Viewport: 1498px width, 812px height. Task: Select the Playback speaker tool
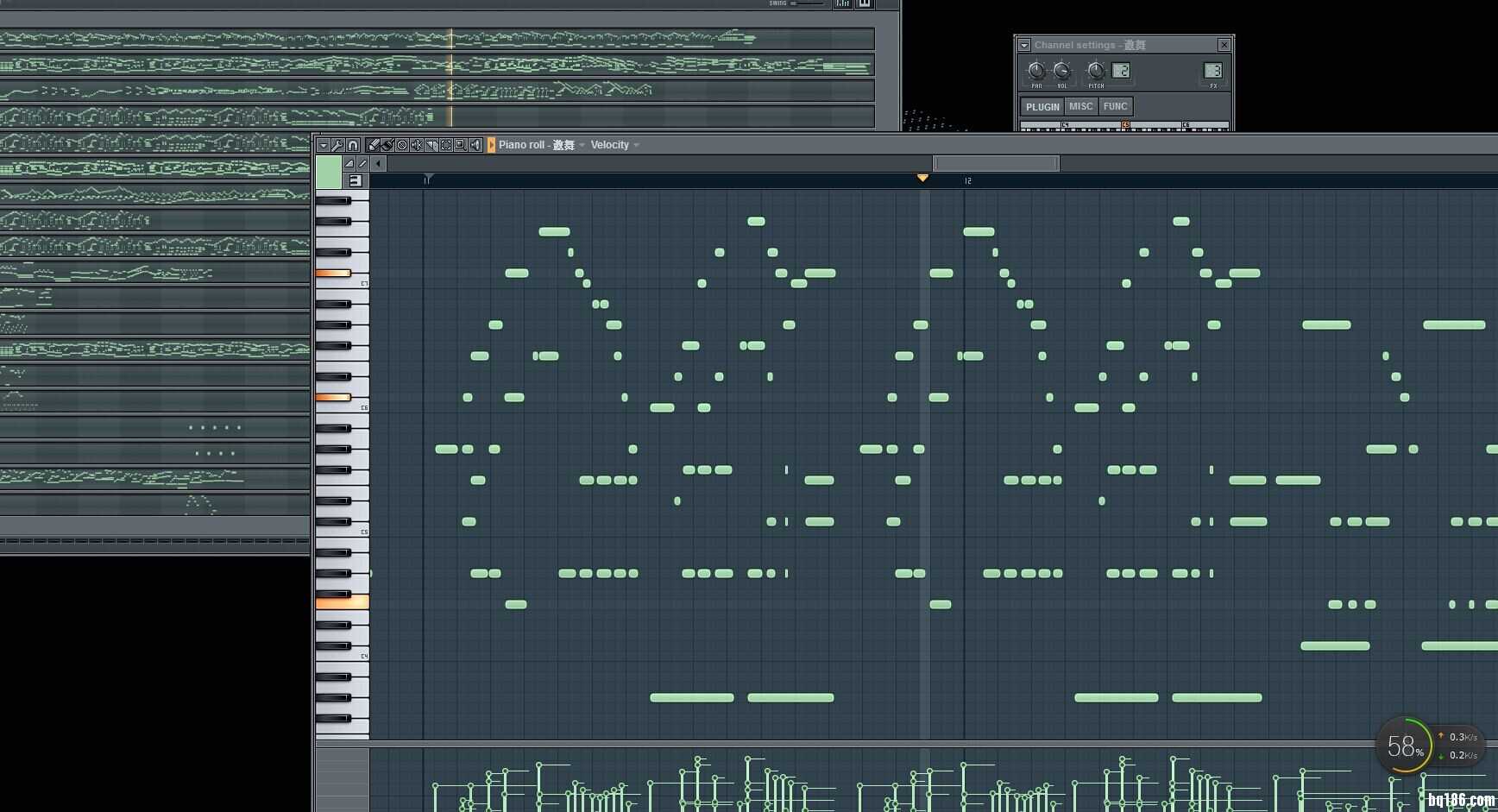point(475,145)
